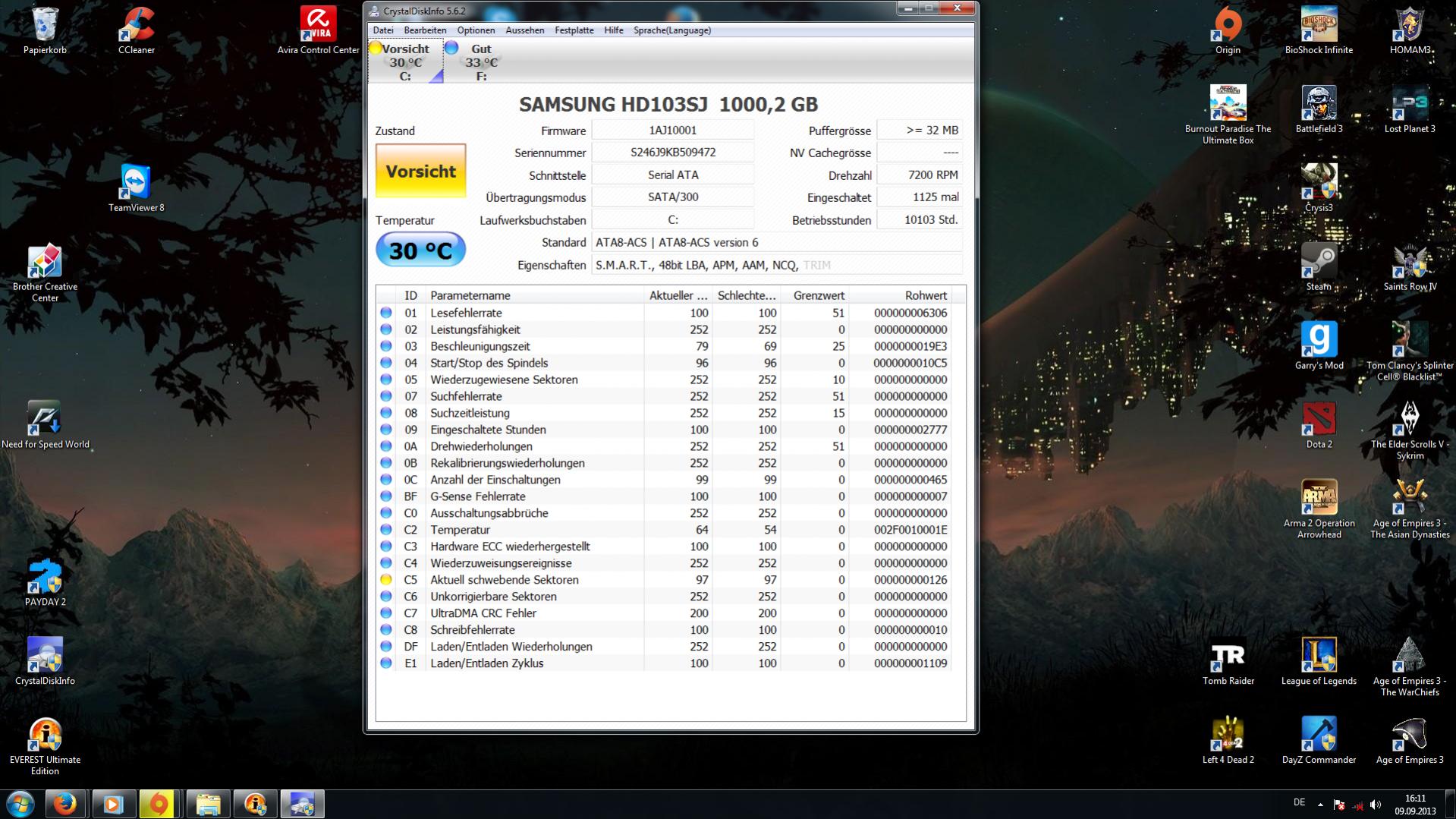1456x819 pixels.
Task: Select the PAYDAY 2 desktop icon
Action: pos(45,582)
